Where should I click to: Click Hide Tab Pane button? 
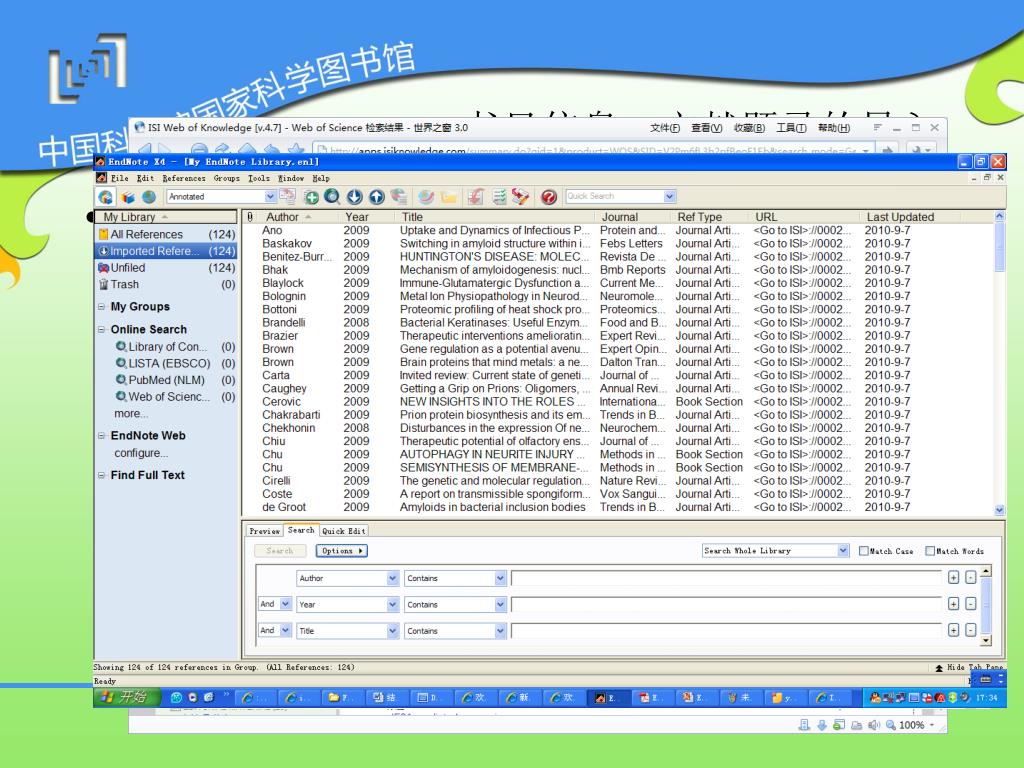point(969,667)
